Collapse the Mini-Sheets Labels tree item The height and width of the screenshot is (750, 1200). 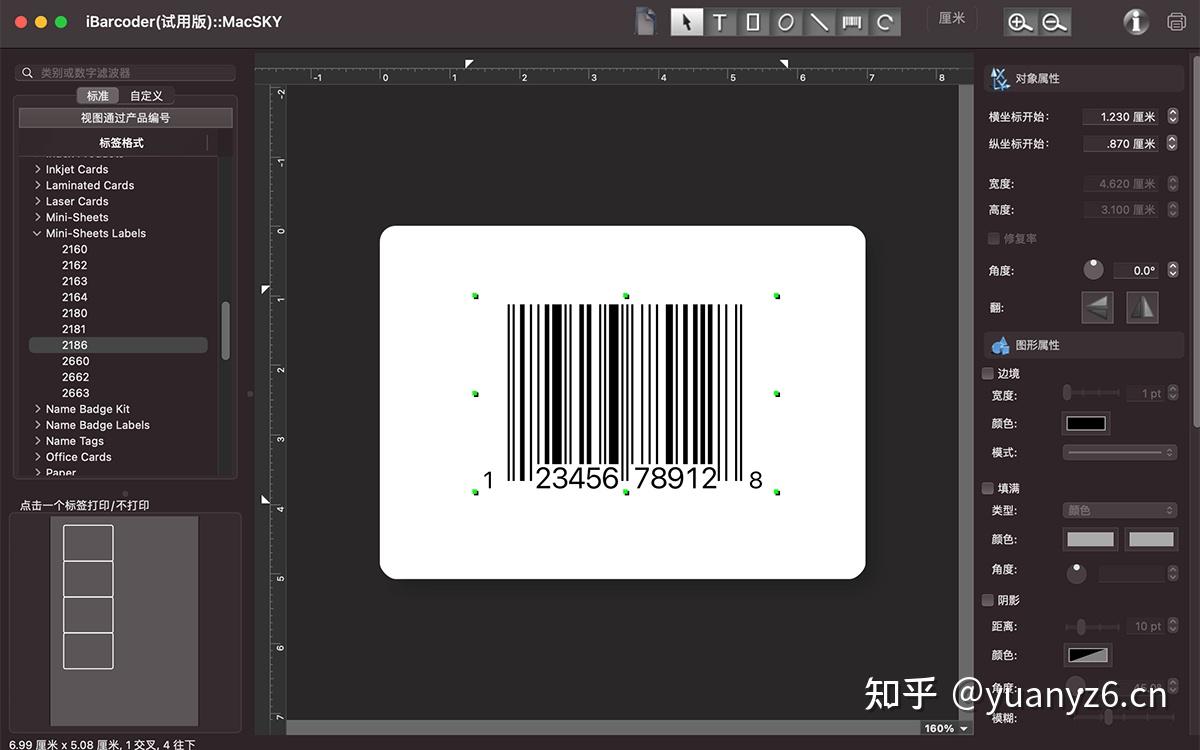click(37, 232)
